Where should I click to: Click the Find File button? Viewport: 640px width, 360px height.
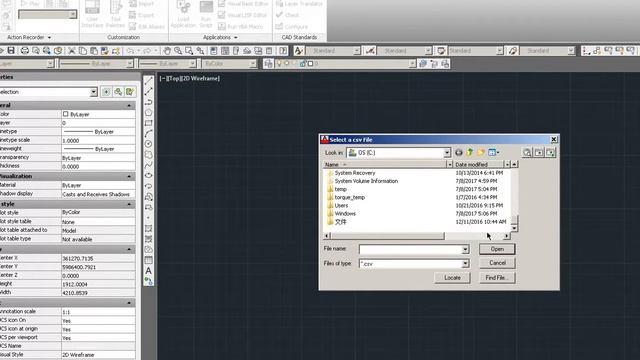coord(497,278)
